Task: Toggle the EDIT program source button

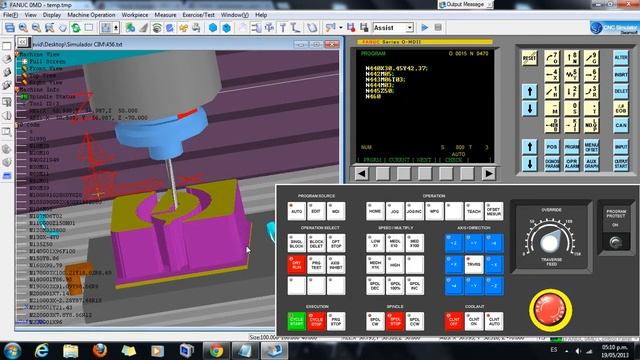Action: click(316, 211)
